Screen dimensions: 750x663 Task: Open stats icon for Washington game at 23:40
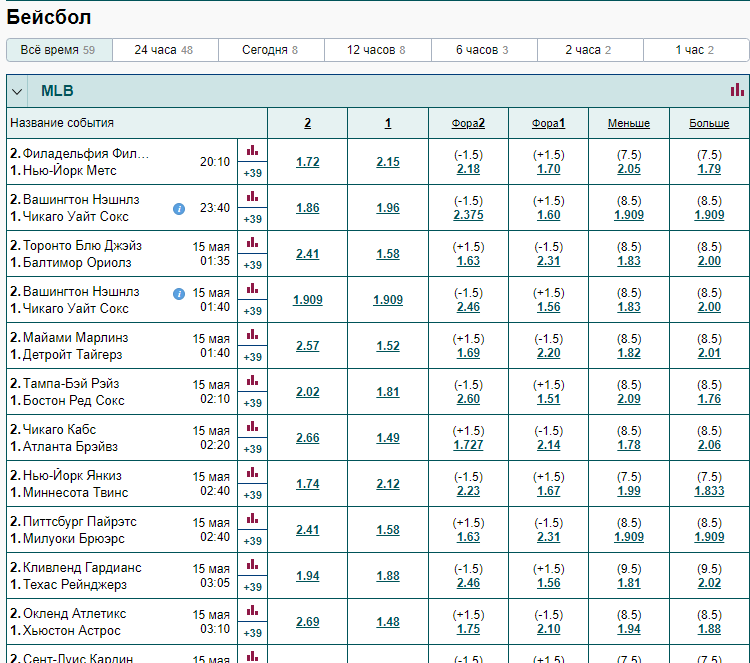(253, 197)
